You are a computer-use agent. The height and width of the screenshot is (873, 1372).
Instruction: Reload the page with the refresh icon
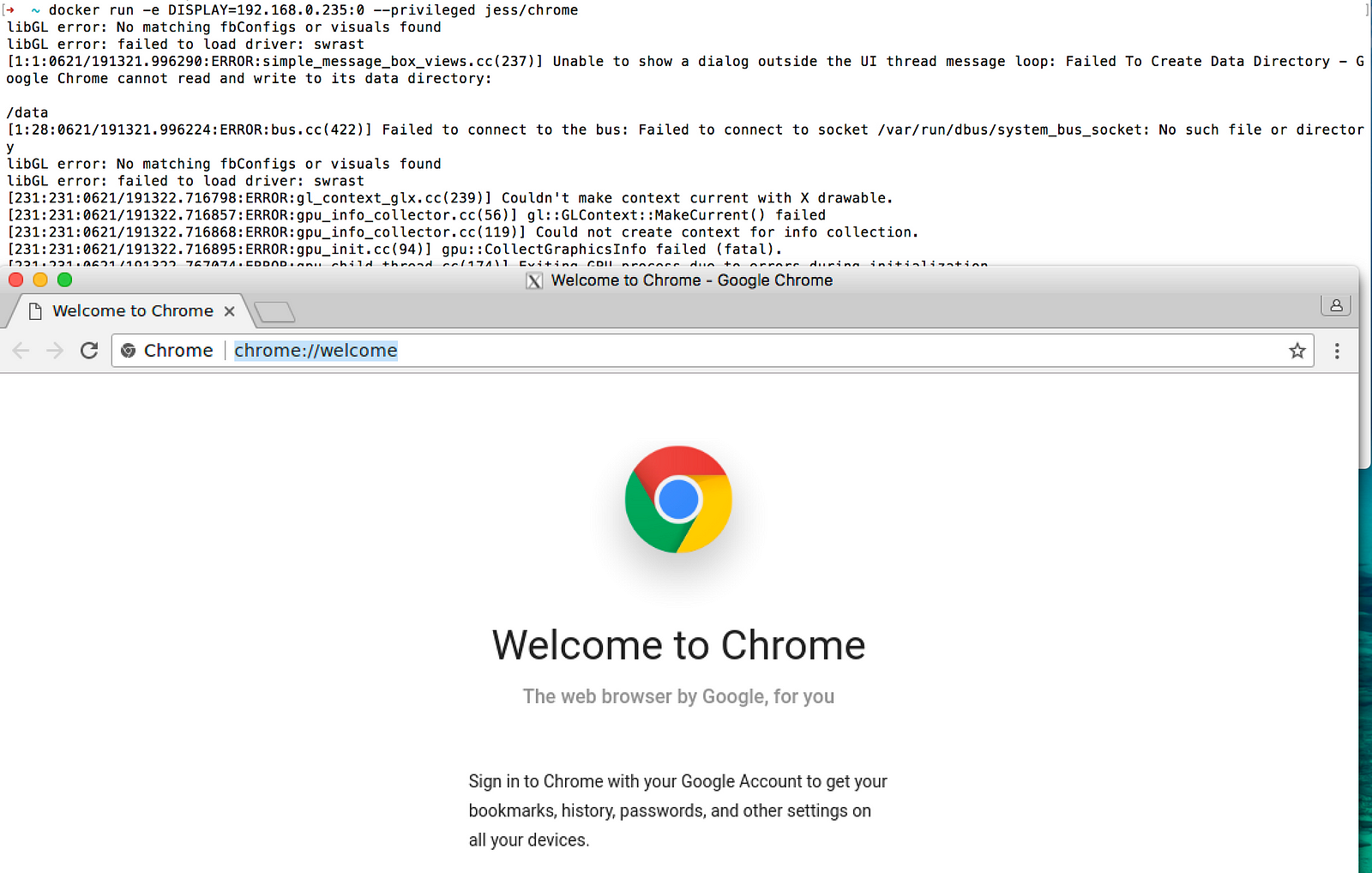click(x=89, y=351)
